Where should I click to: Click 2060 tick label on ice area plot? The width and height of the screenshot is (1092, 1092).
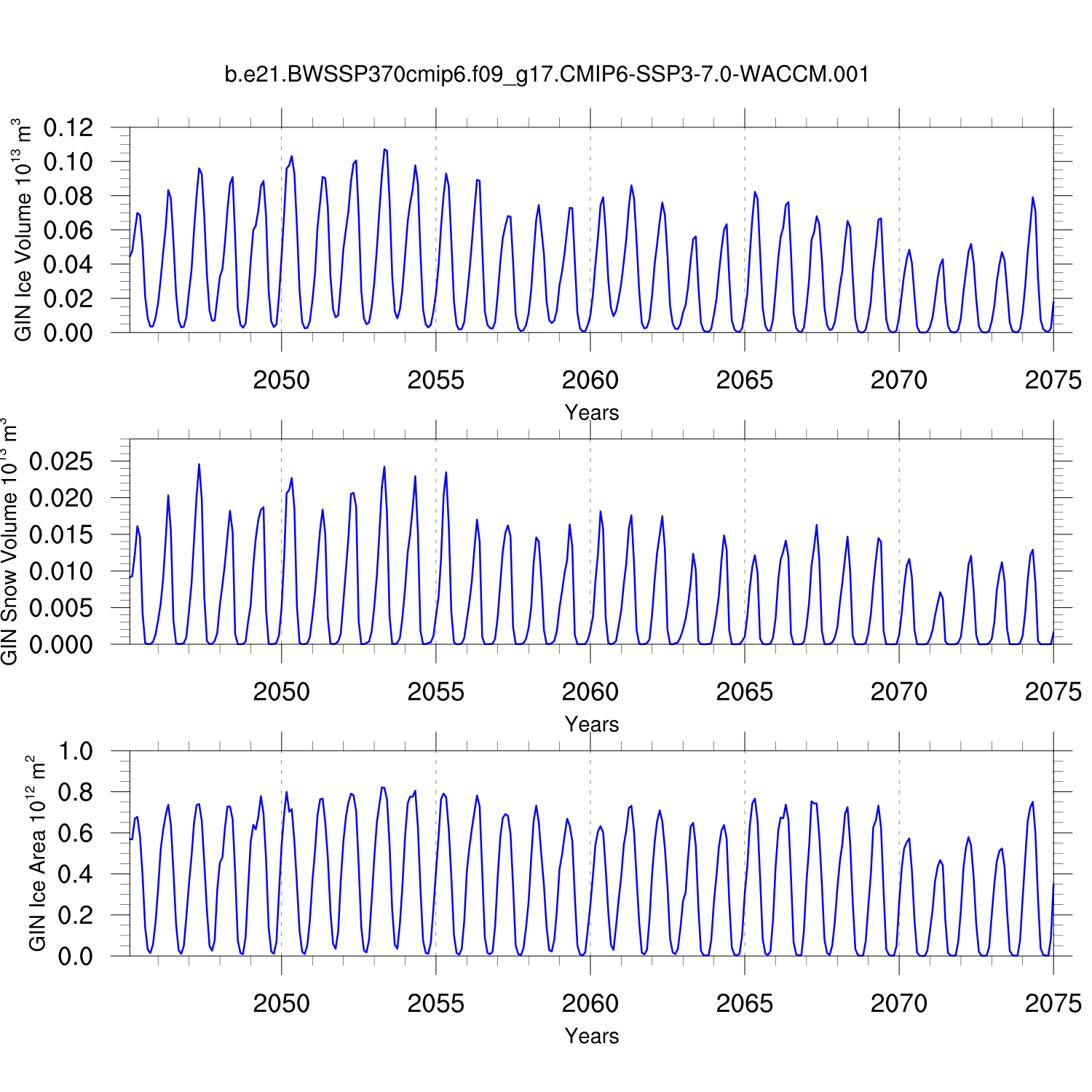590,1003
